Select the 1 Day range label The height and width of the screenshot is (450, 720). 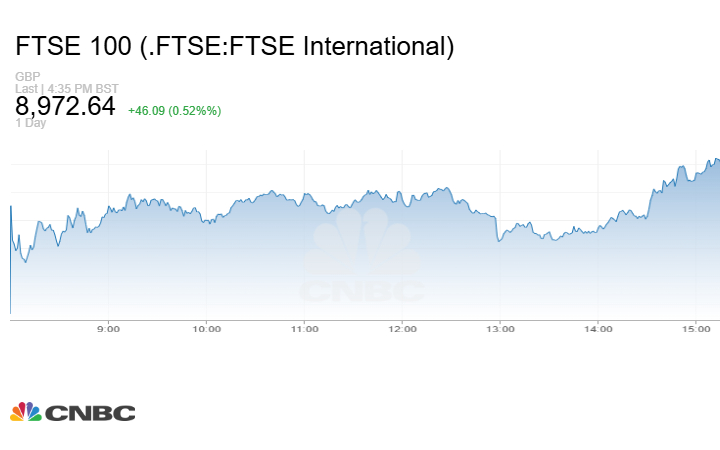point(30,124)
